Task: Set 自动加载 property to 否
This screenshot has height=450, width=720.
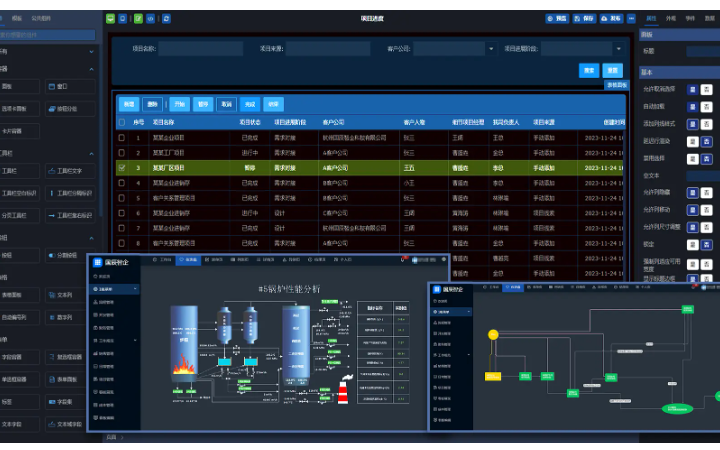Action: coord(707,107)
